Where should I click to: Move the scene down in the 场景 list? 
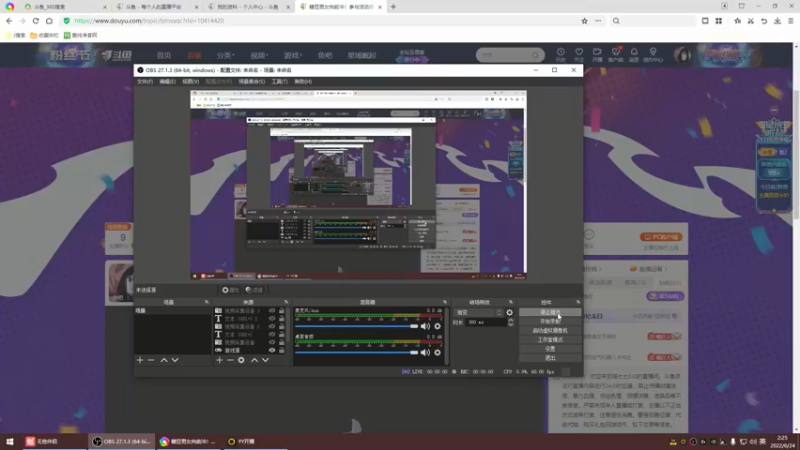coord(175,360)
